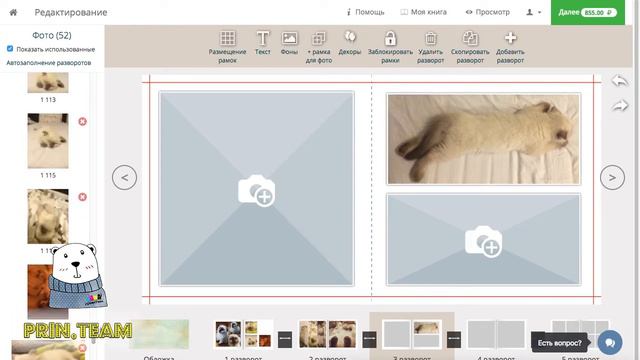Click the Фото (52) heading

point(52,36)
